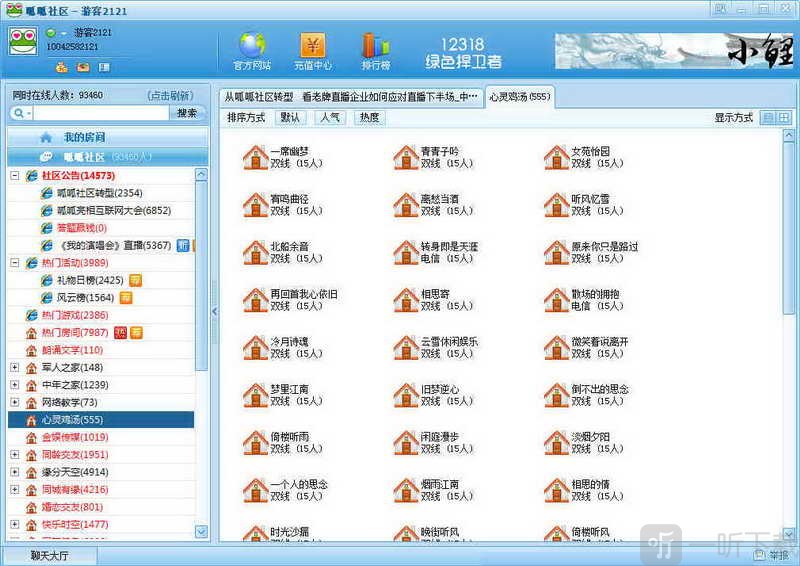
Task: Enter the 淡烟夕阳 room house icon
Action: tap(557, 442)
